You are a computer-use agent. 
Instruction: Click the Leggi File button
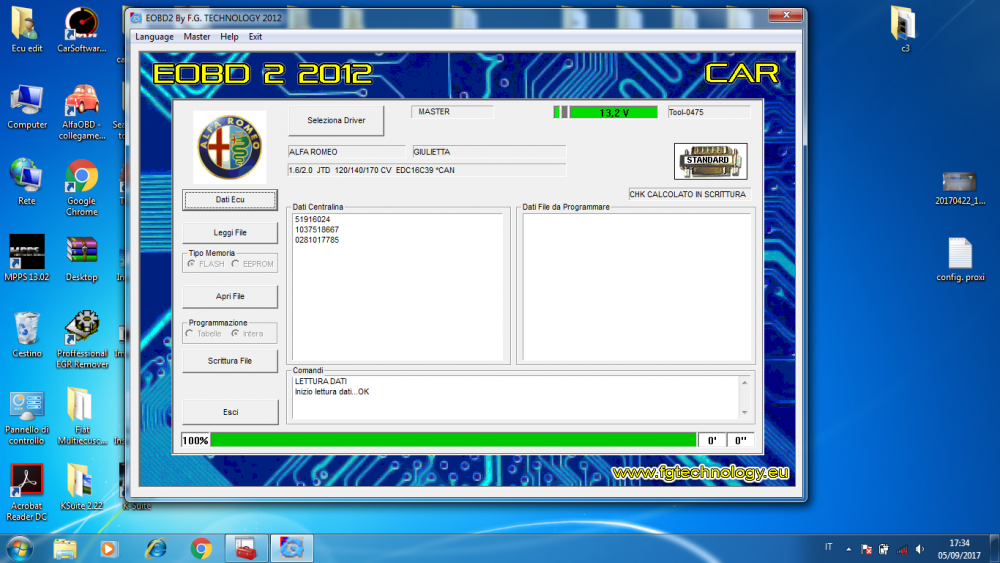pos(230,233)
